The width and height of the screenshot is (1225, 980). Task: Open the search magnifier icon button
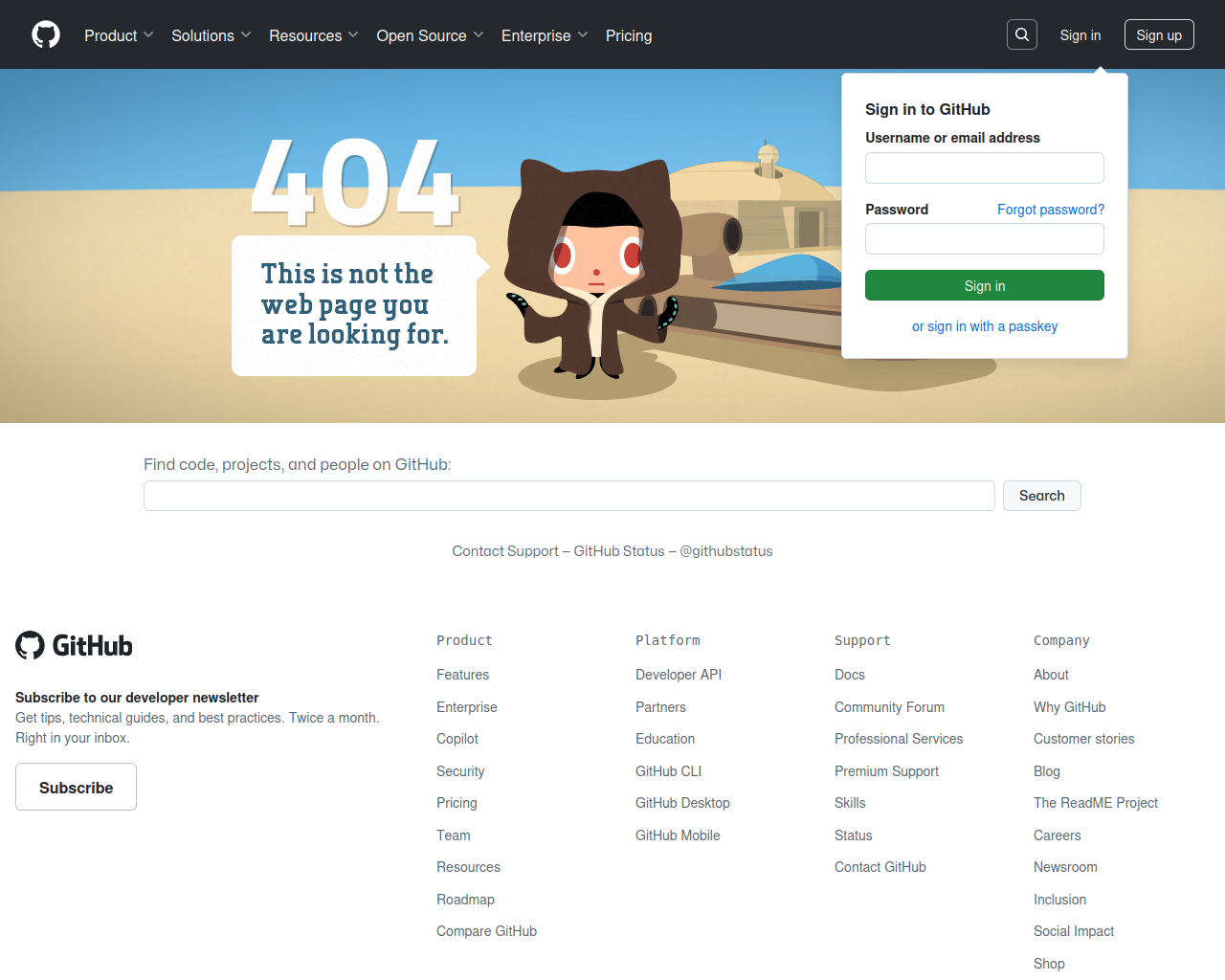pyautogui.click(x=1022, y=34)
